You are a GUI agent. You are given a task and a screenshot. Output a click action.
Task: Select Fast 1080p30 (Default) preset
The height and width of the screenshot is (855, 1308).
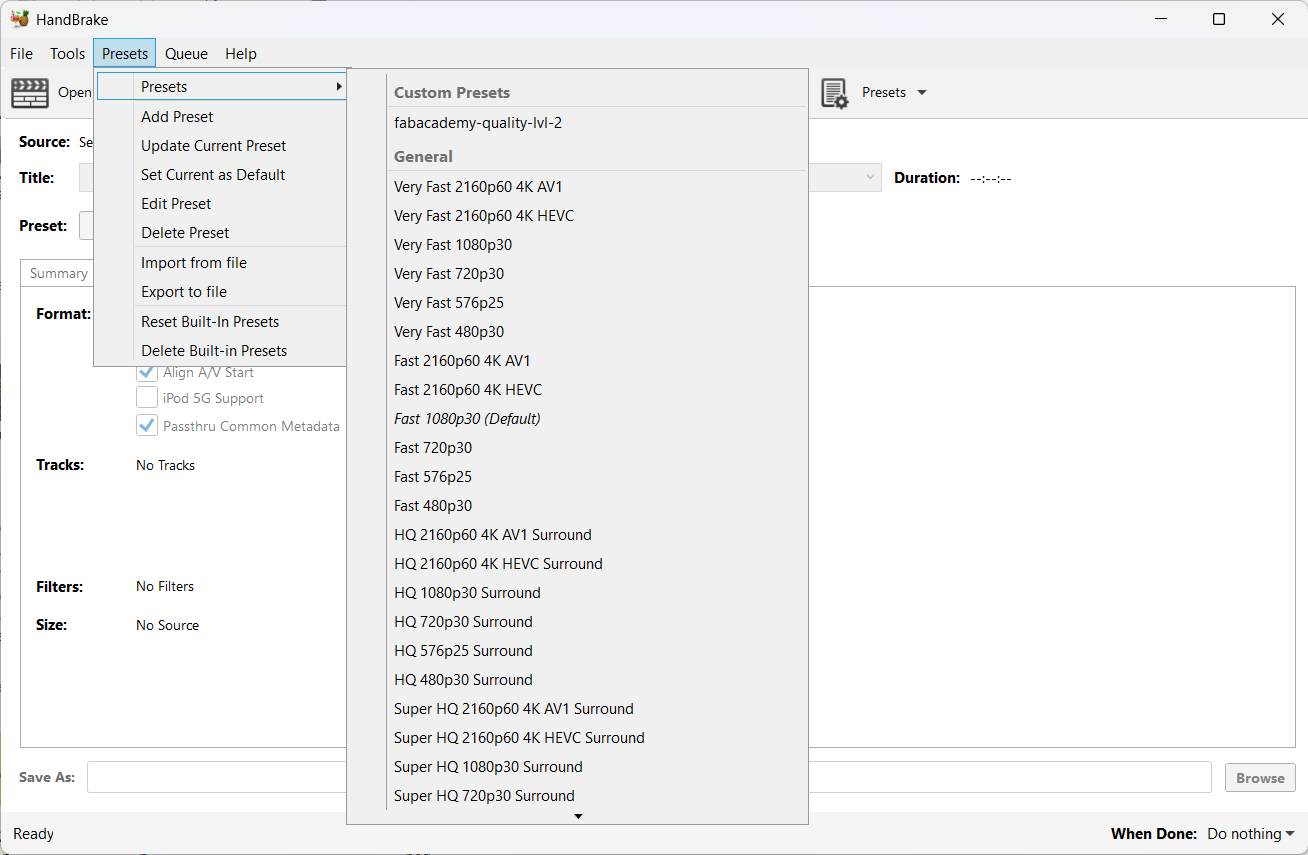pos(577,419)
